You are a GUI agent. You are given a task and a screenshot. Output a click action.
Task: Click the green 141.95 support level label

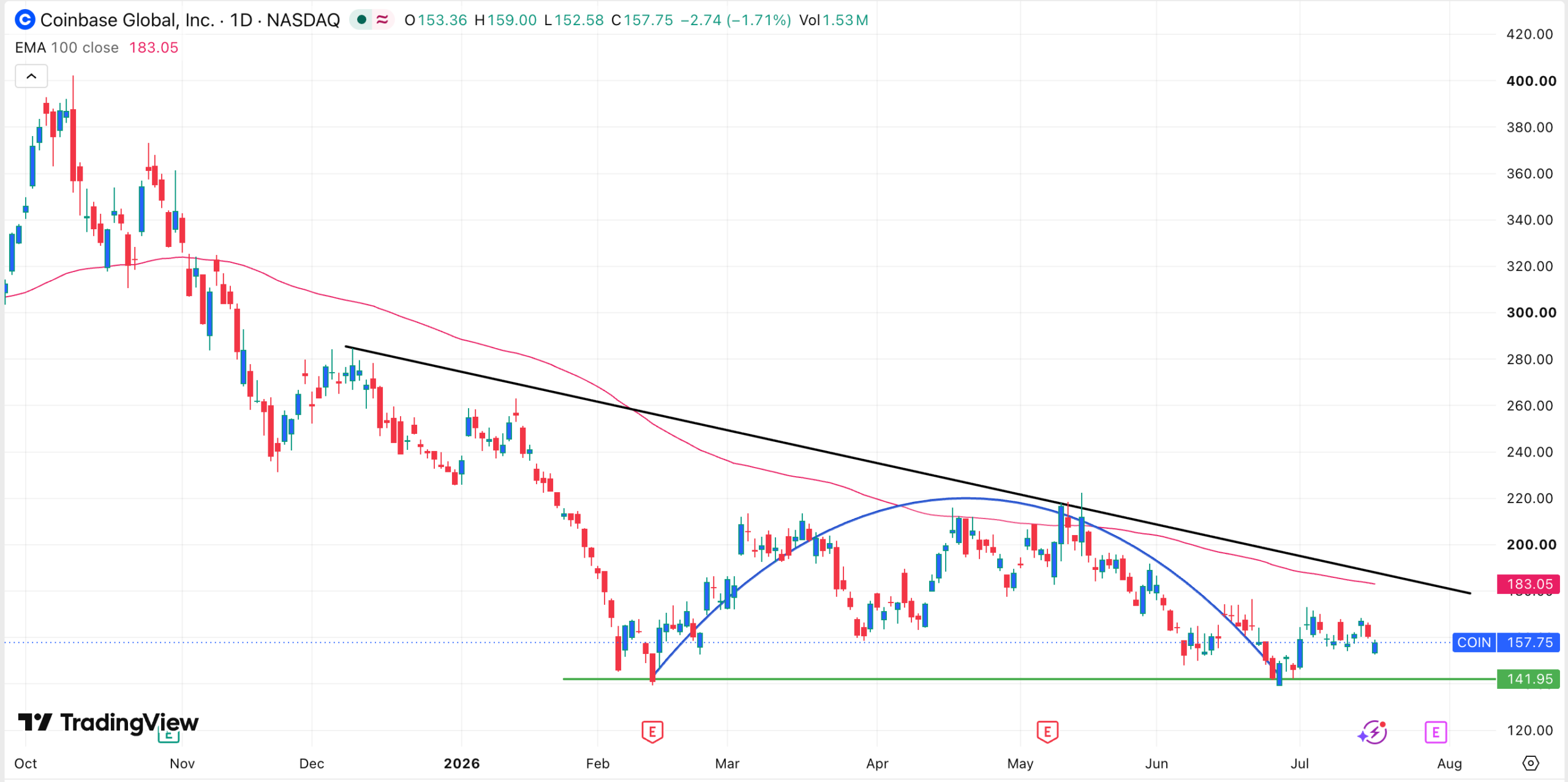pos(1528,679)
